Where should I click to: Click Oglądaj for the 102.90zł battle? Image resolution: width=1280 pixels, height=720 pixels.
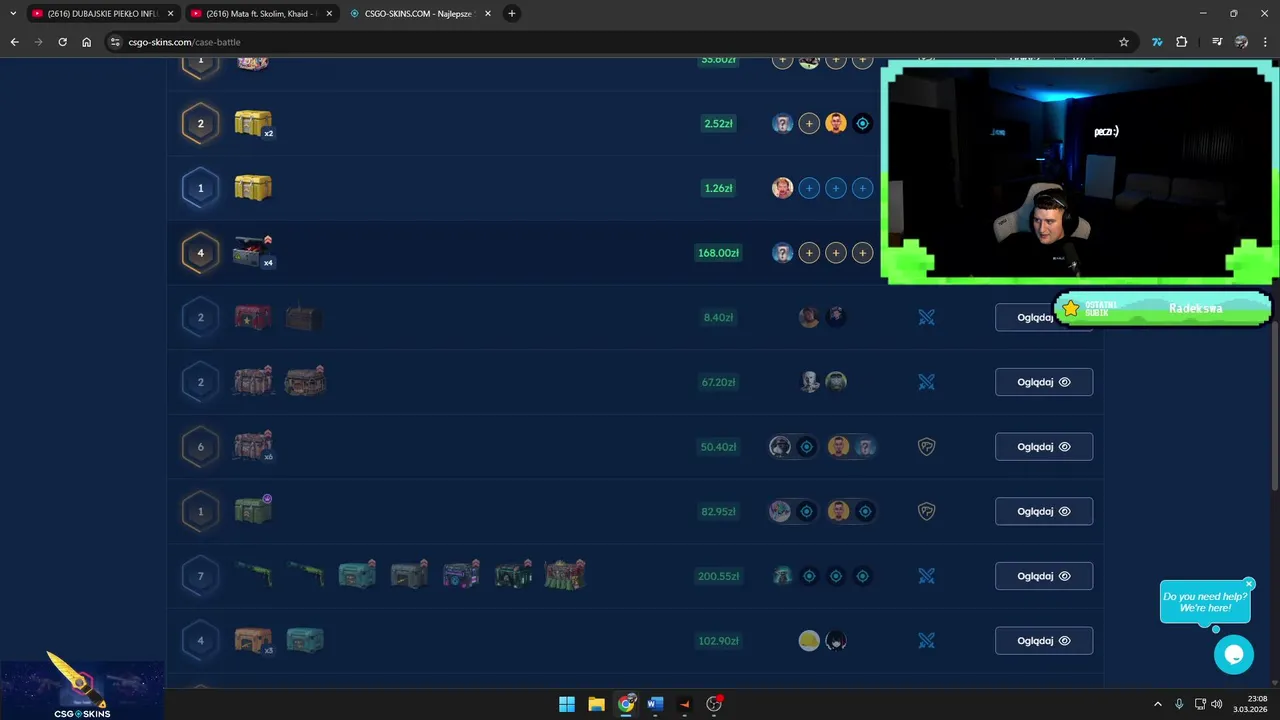1044,641
